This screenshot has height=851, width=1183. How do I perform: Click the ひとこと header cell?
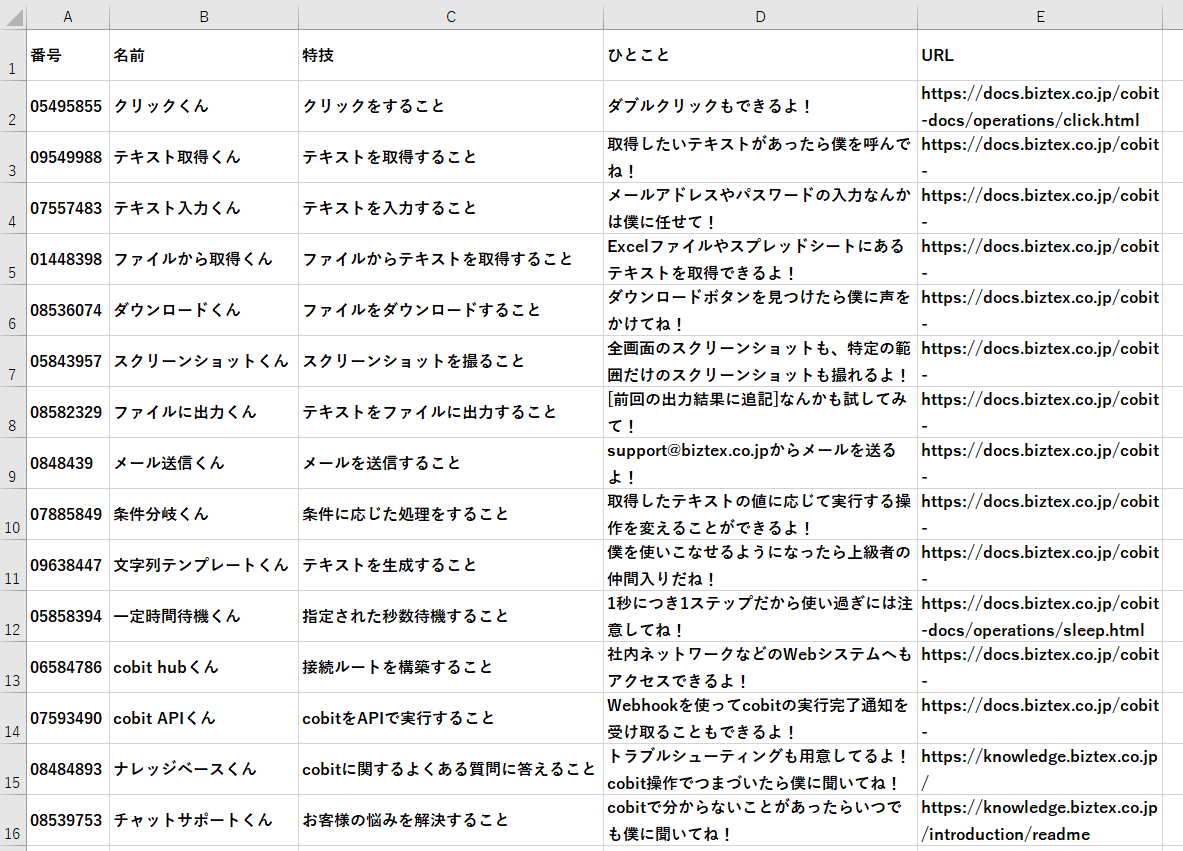(x=760, y=55)
